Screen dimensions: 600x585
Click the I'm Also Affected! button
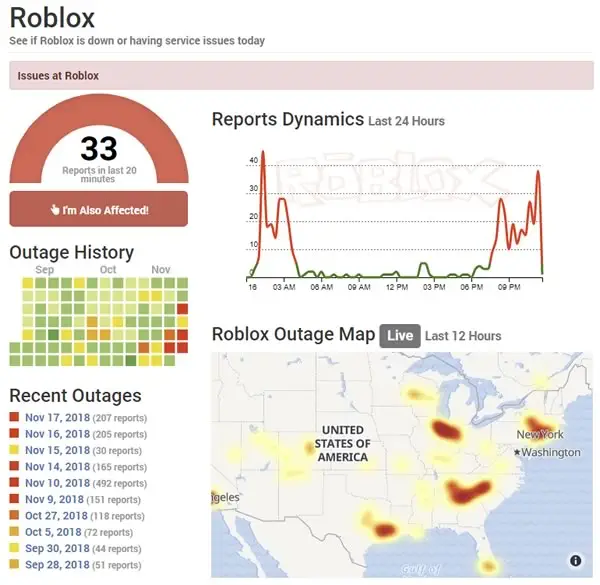[x=99, y=209]
